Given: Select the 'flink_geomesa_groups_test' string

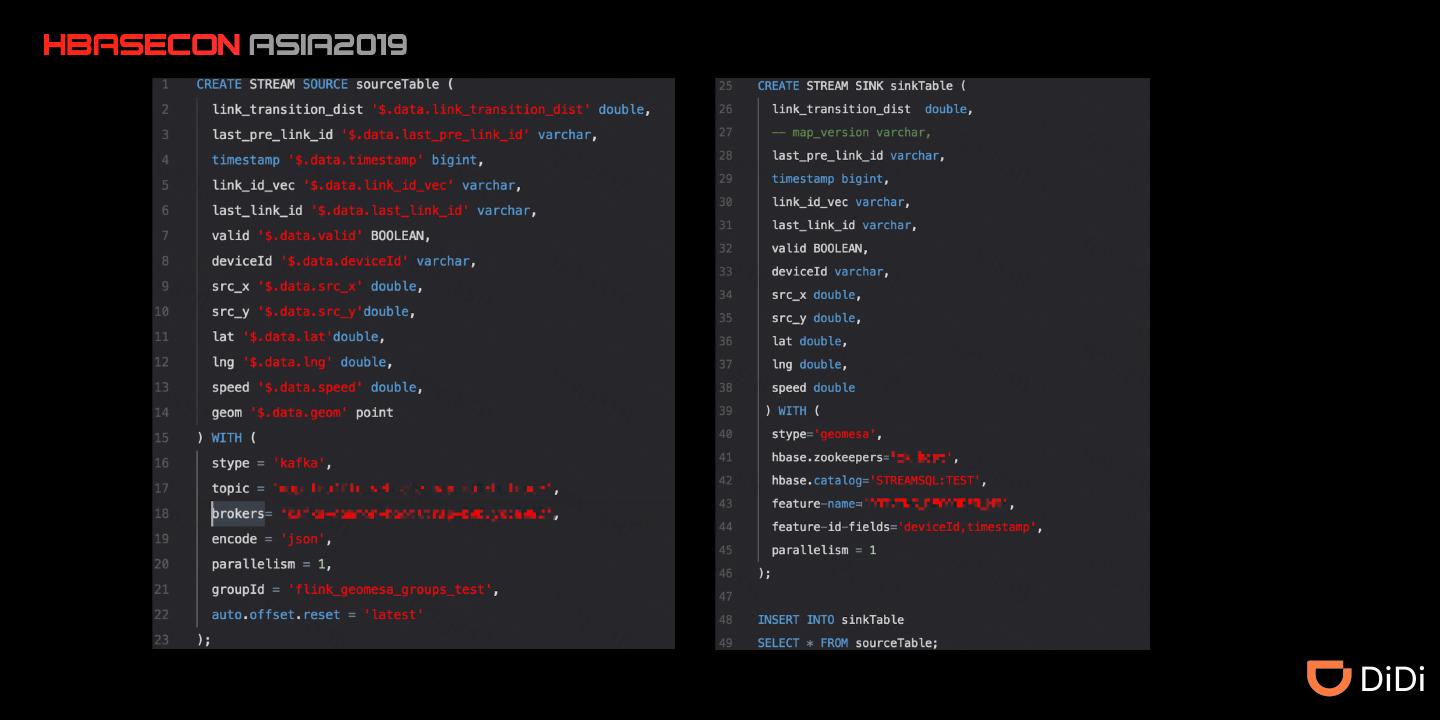Looking at the screenshot, I should tap(390, 589).
